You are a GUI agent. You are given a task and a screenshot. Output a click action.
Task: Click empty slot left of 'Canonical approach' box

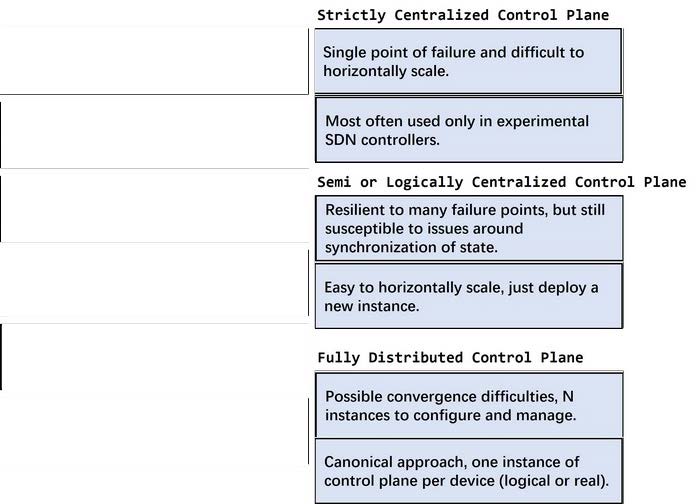coord(154,430)
